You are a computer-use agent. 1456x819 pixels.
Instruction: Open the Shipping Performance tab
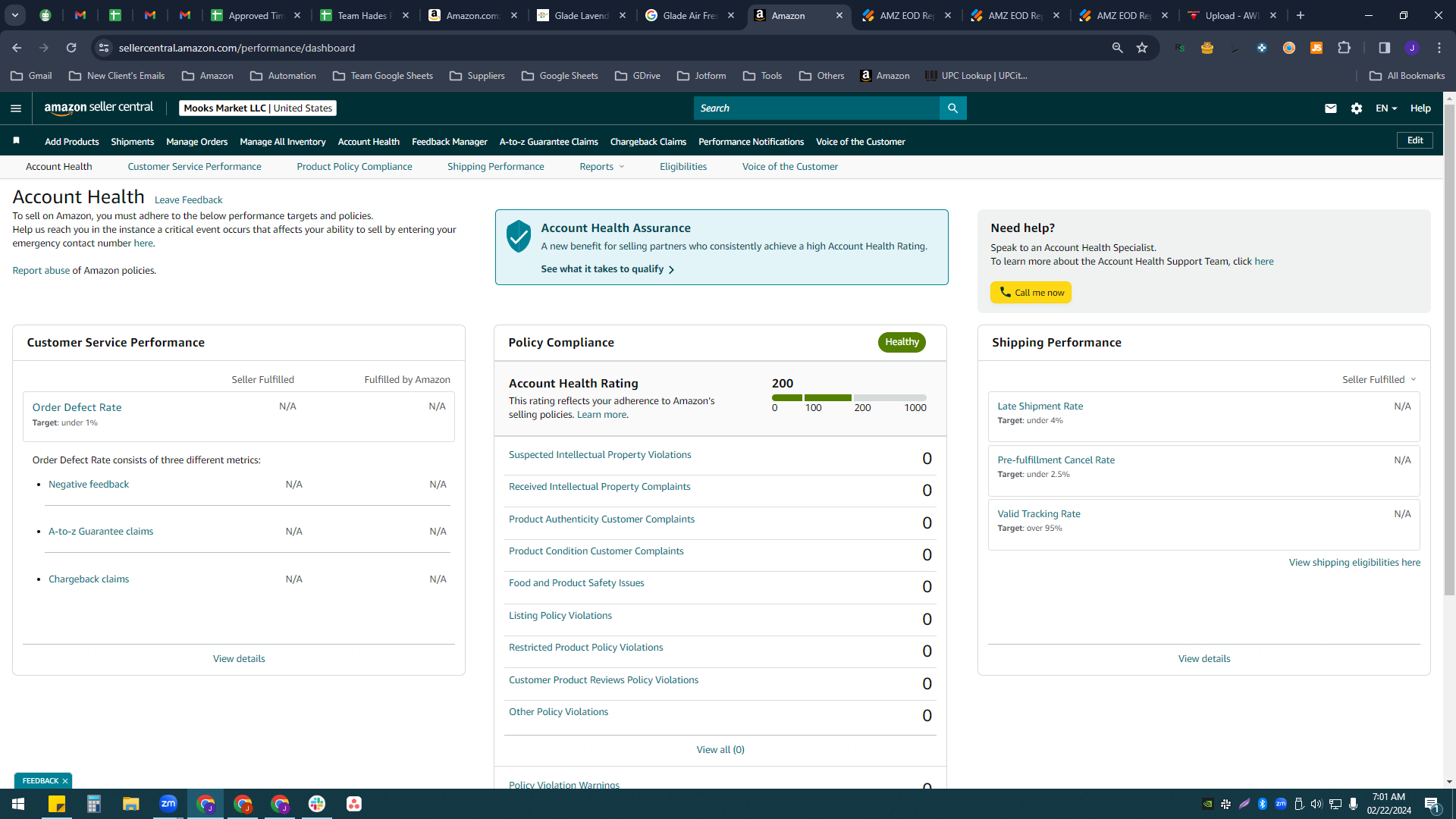point(495,167)
